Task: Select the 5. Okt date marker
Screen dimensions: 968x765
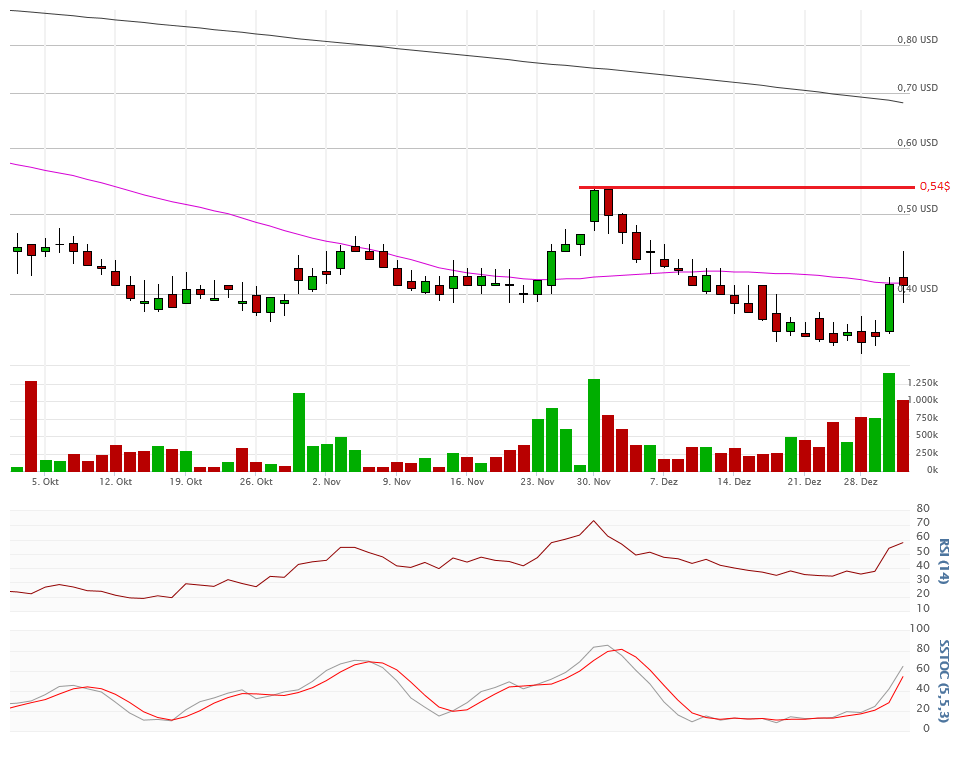Action: [x=45, y=482]
